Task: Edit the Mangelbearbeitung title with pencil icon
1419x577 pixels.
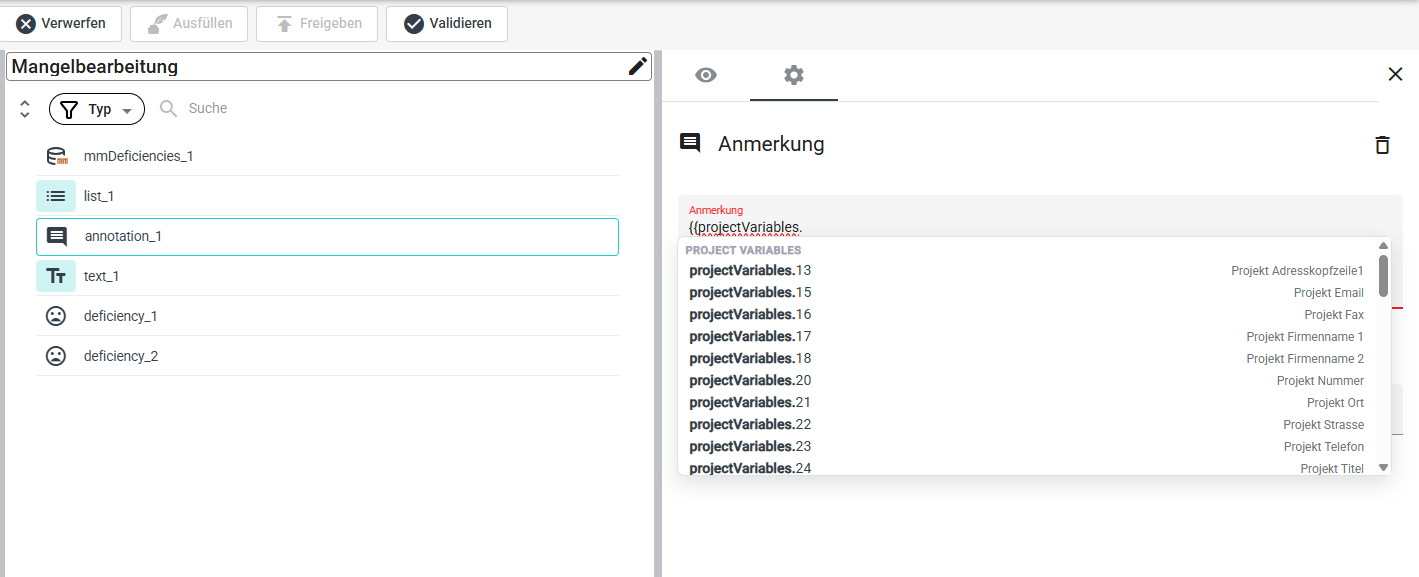Action: [637, 66]
